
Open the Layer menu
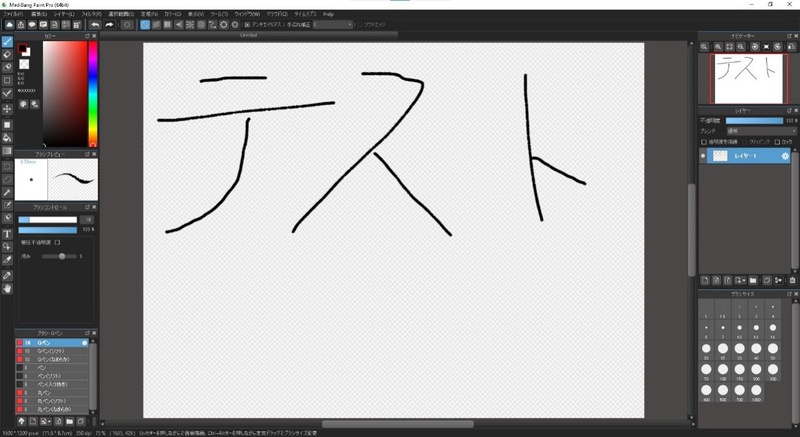(x=64, y=14)
